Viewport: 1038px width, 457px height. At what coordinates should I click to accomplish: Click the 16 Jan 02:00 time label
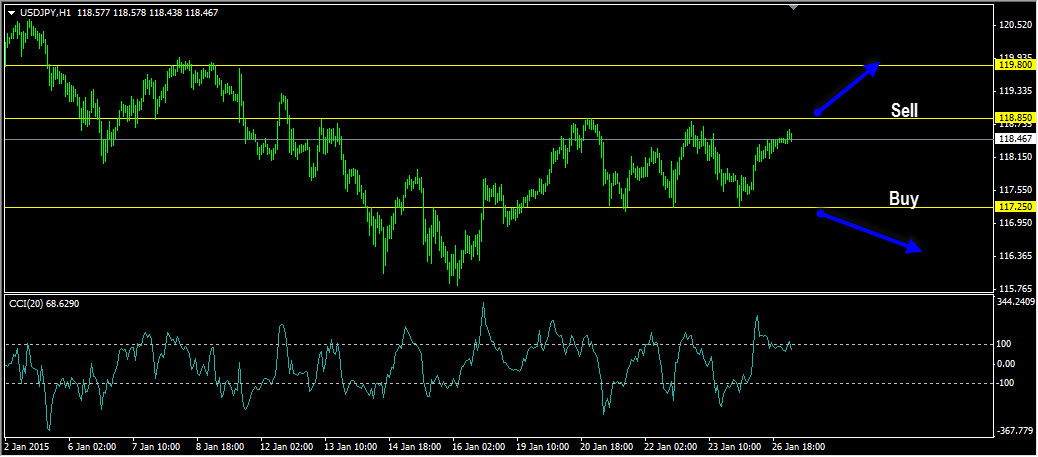coord(481,448)
